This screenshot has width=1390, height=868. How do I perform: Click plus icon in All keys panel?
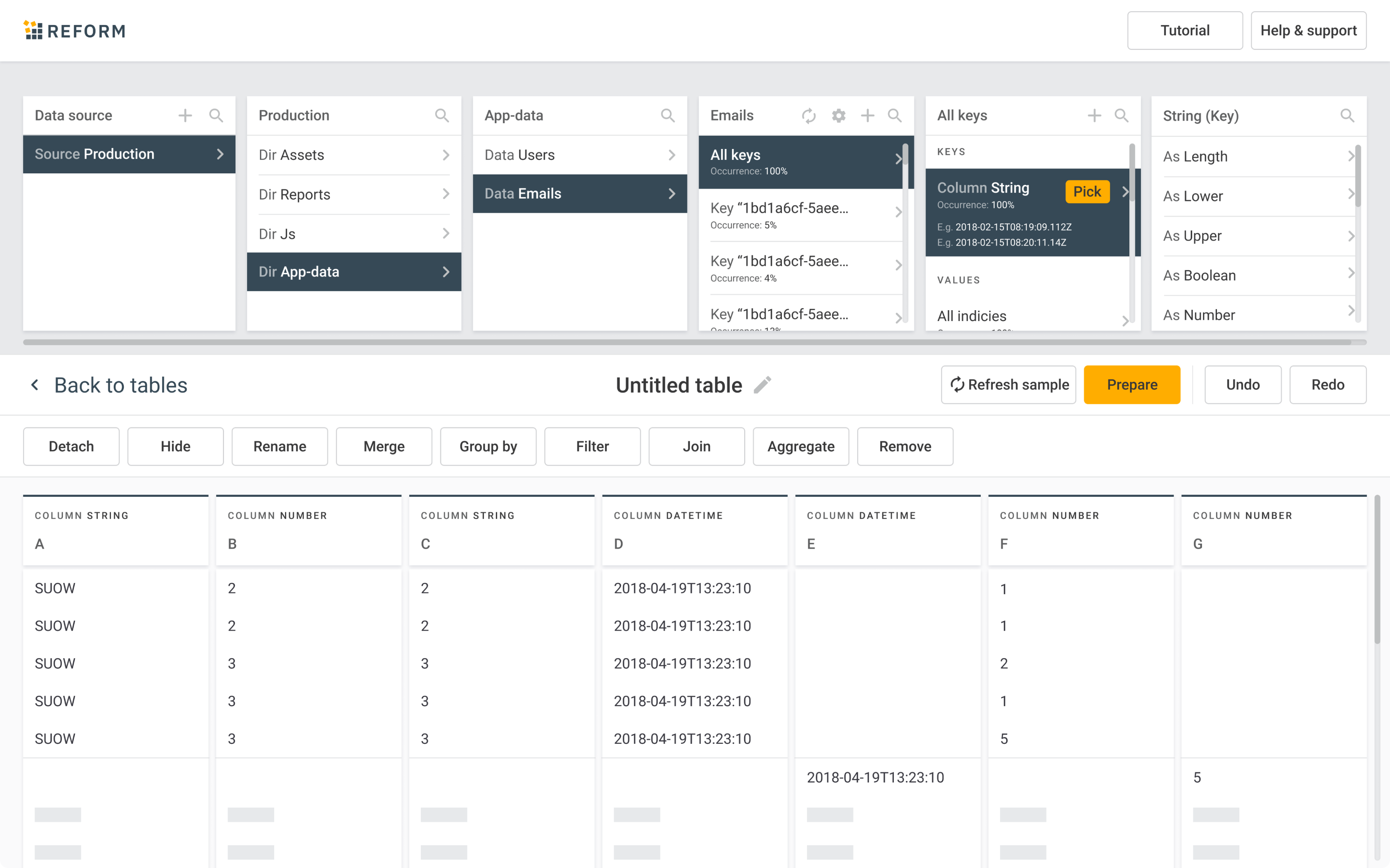1094,116
